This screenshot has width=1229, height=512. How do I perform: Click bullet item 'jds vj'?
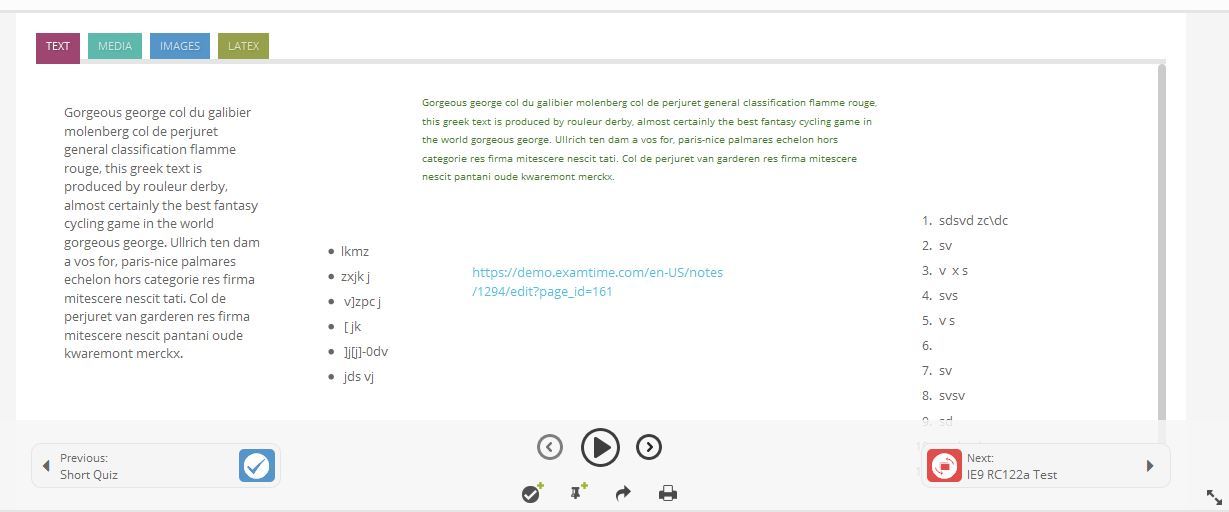358,377
